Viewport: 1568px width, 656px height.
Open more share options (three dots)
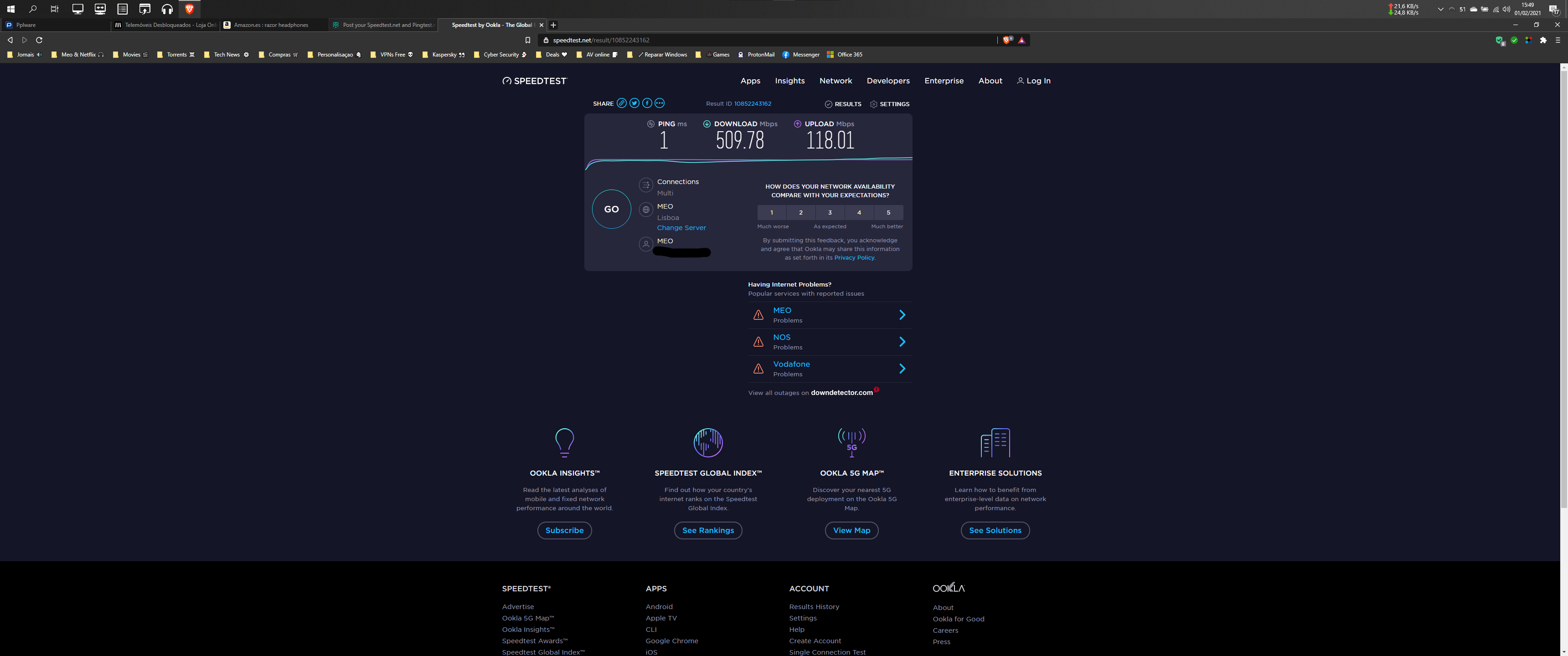click(660, 103)
